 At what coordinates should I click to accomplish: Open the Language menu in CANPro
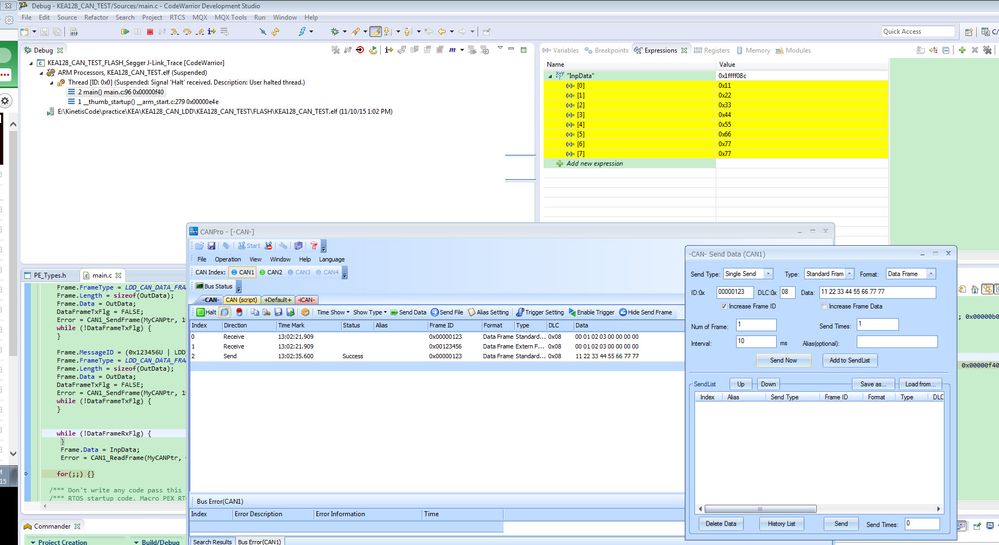(331, 259)
